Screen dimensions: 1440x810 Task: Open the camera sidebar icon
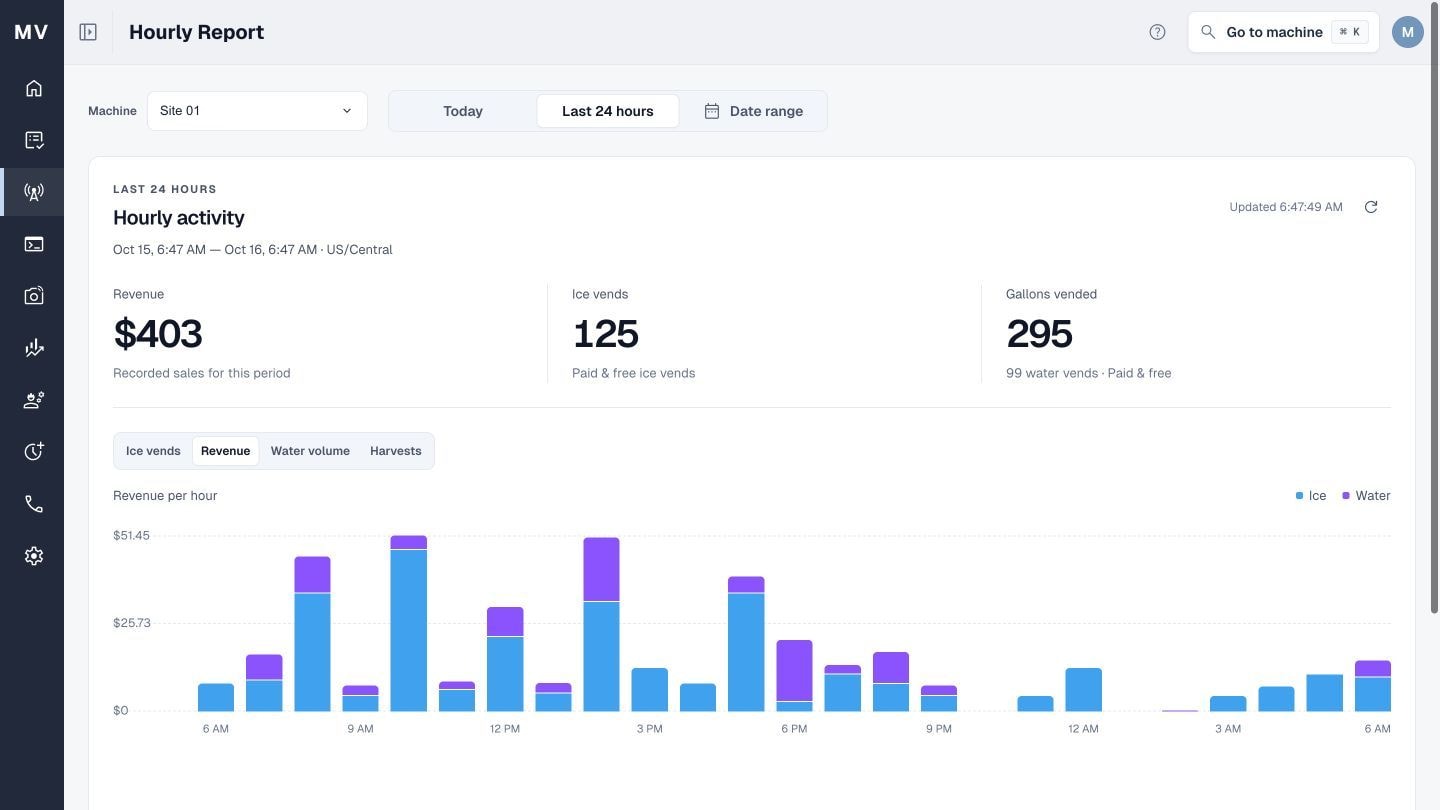point(34,296)
